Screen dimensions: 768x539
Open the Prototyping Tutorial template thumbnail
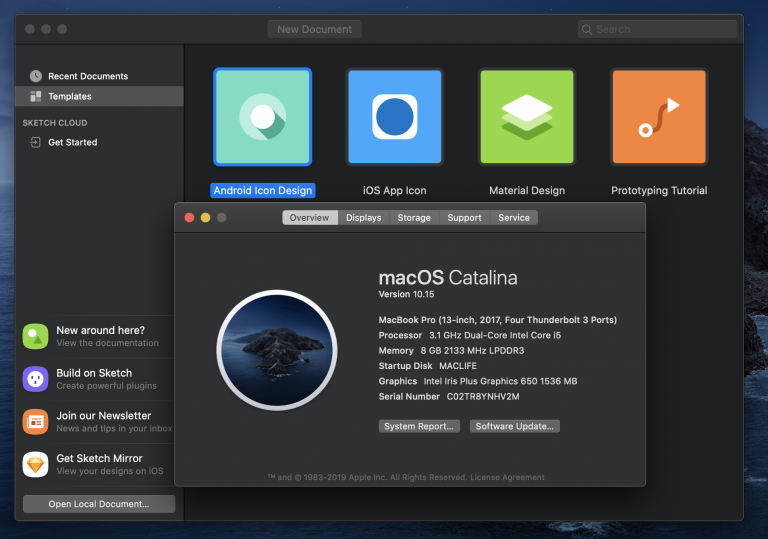[659, 117]
